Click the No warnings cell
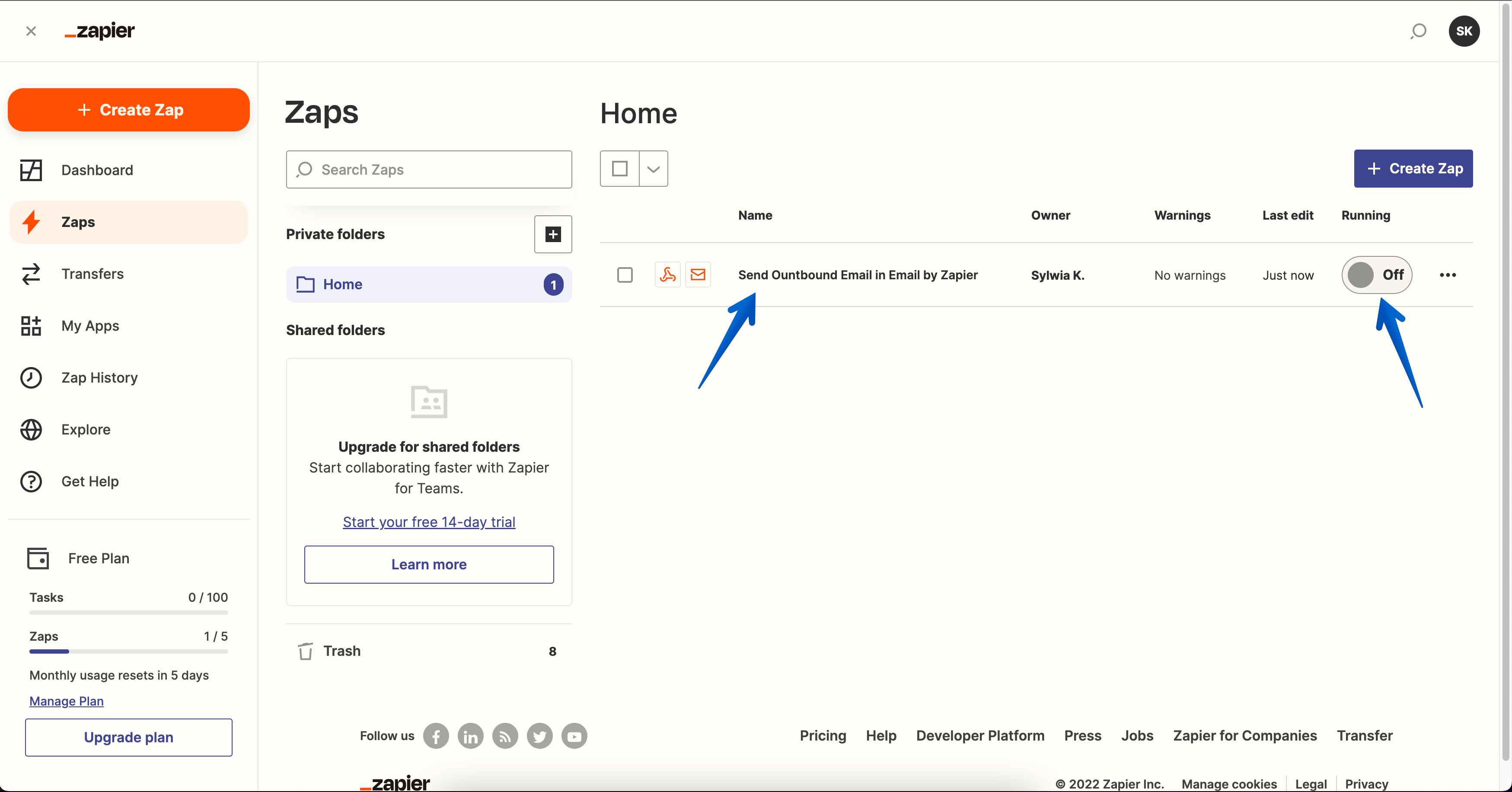 coord(1190,275)
